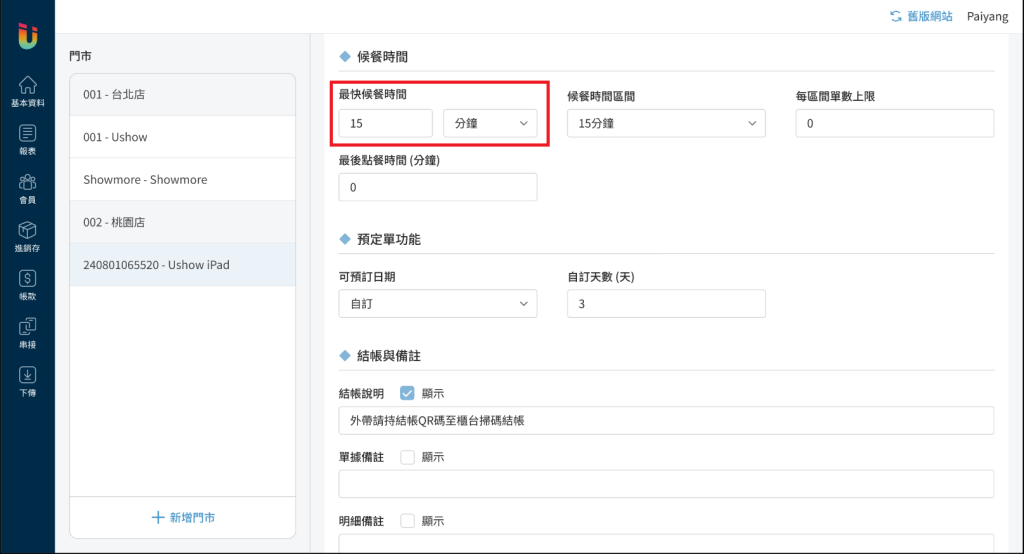Screen dimensions: 1024x554
Task: Open 帳款 accounts dollar icon
Action: (27, 285)
